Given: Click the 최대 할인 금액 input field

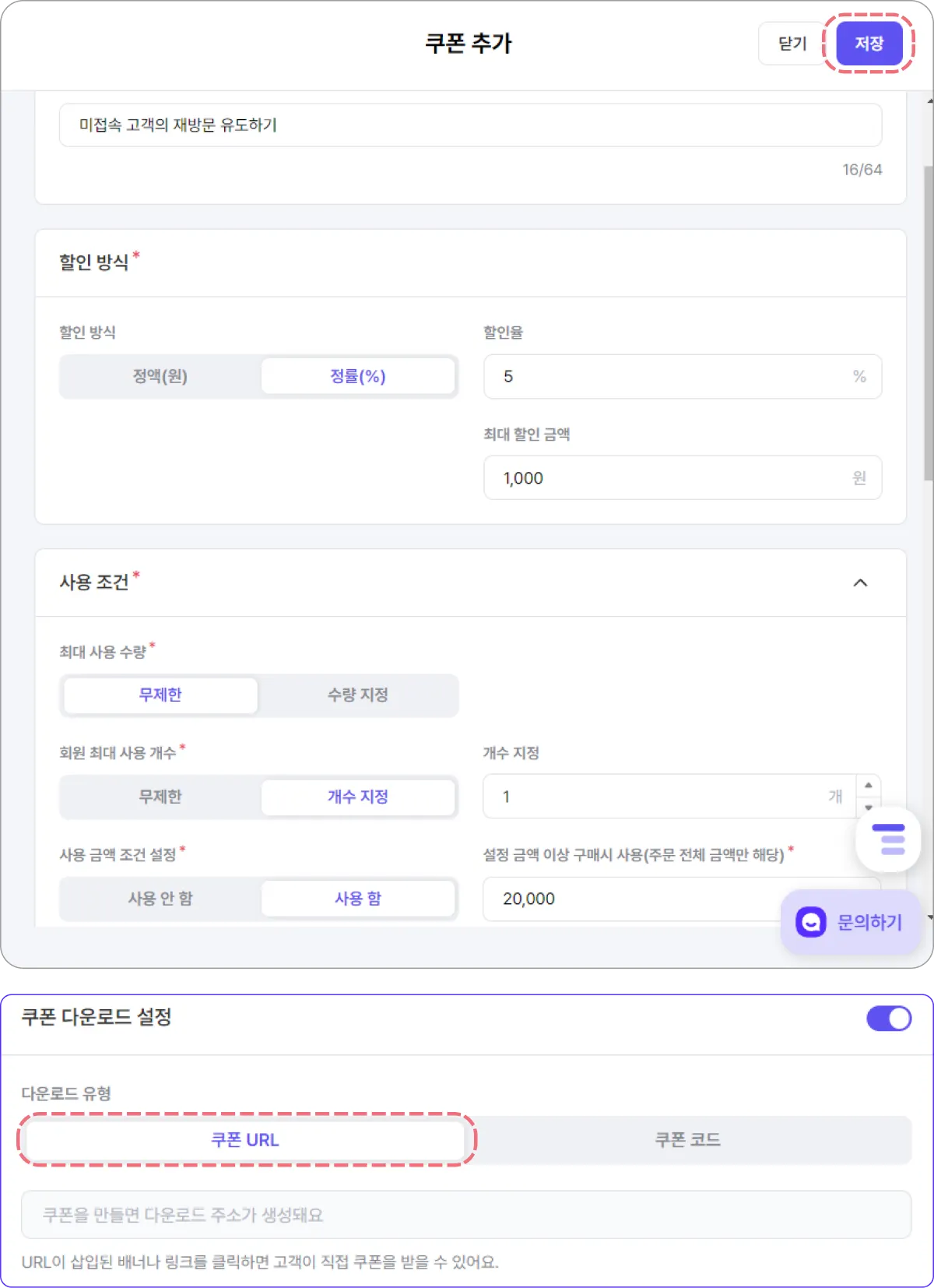Looking at the screenshot, I should tap(669, 478).
